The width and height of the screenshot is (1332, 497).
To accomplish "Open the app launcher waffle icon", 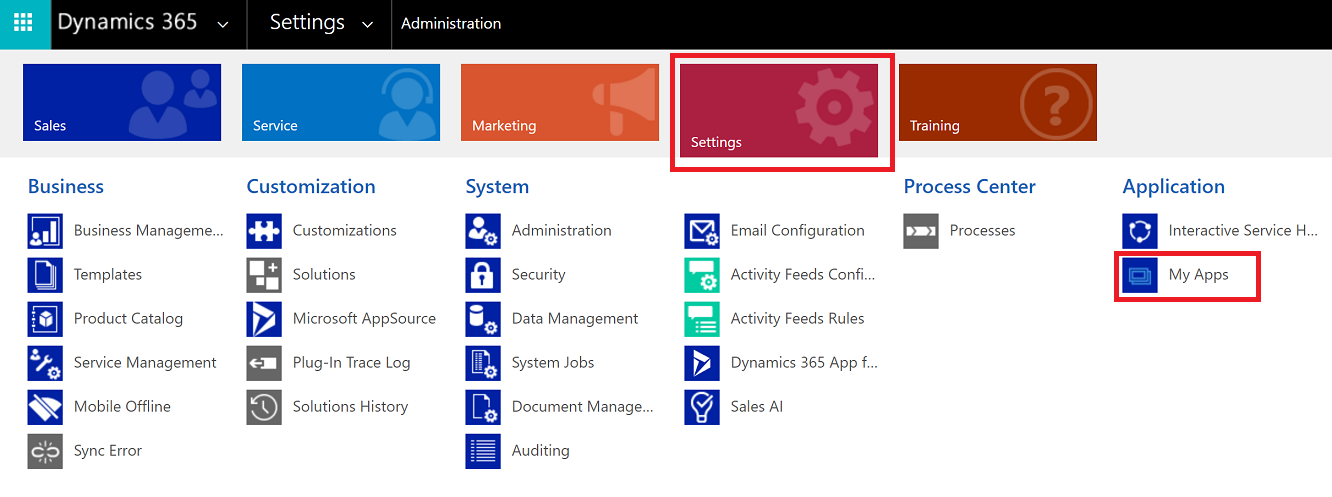I will (x=24, y=23).
